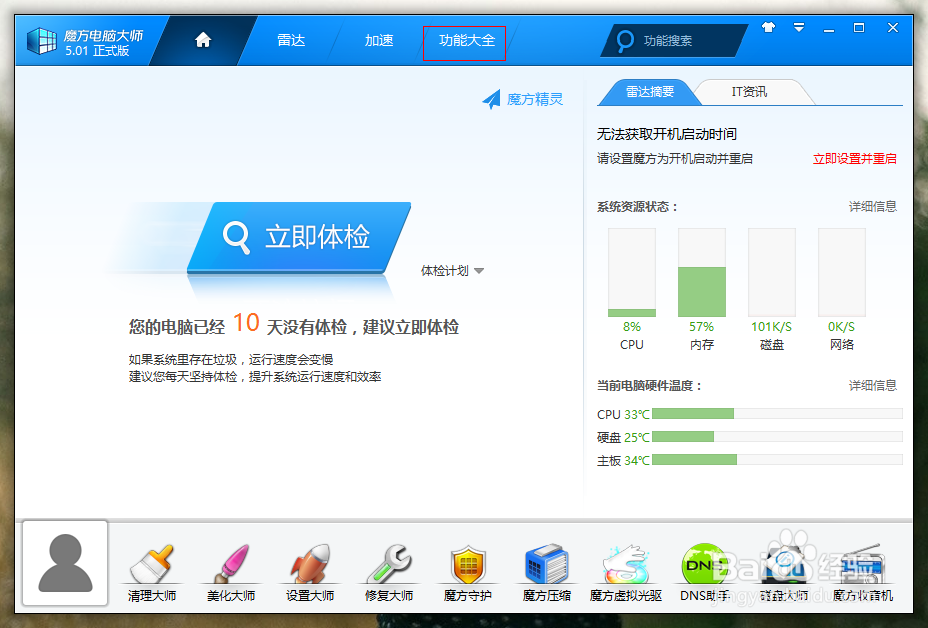928x628 pixels.
Task: Click the 主板 temperature bar
Action: [777, 459]
